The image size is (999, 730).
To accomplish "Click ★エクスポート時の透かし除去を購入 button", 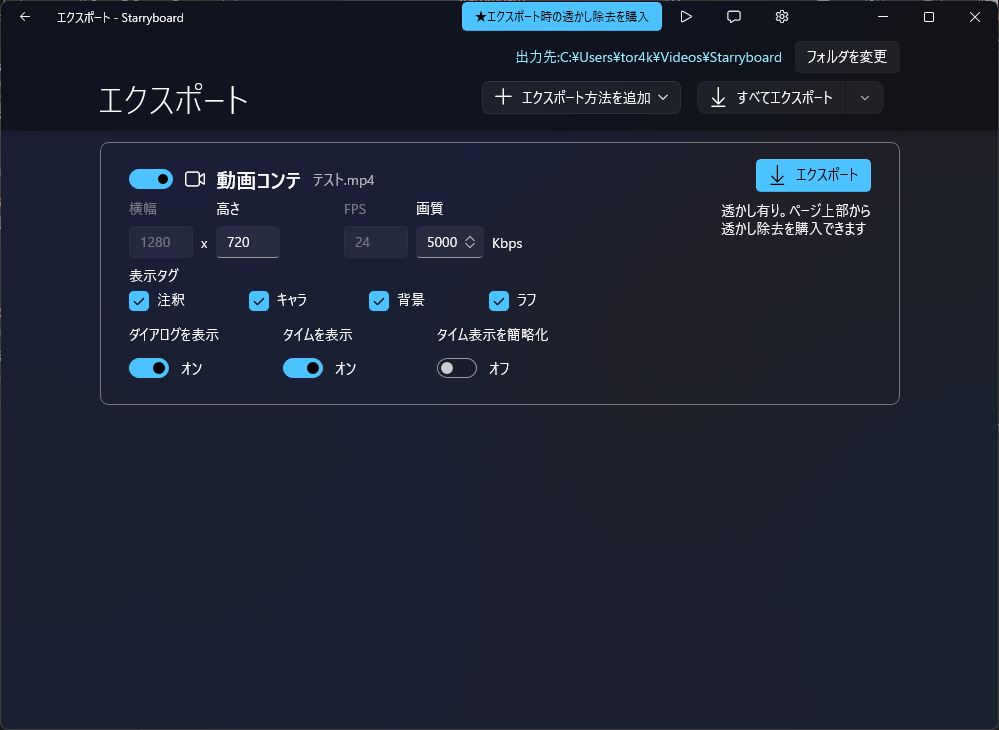I will 561,17.
